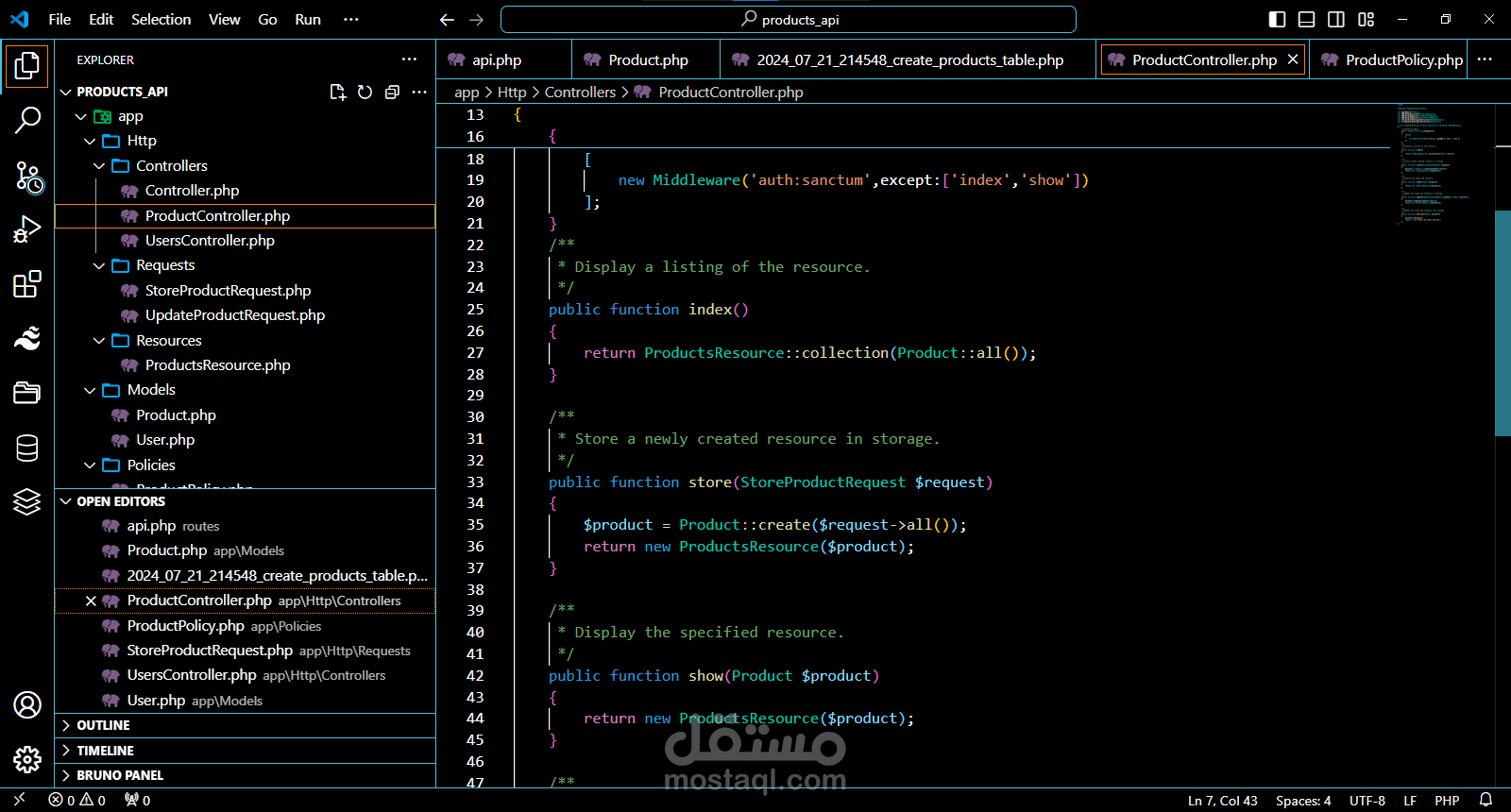This screenshot has height=812, width=1511.
Task: Refresh the Explorer tree
Action: tap(365, 92)
